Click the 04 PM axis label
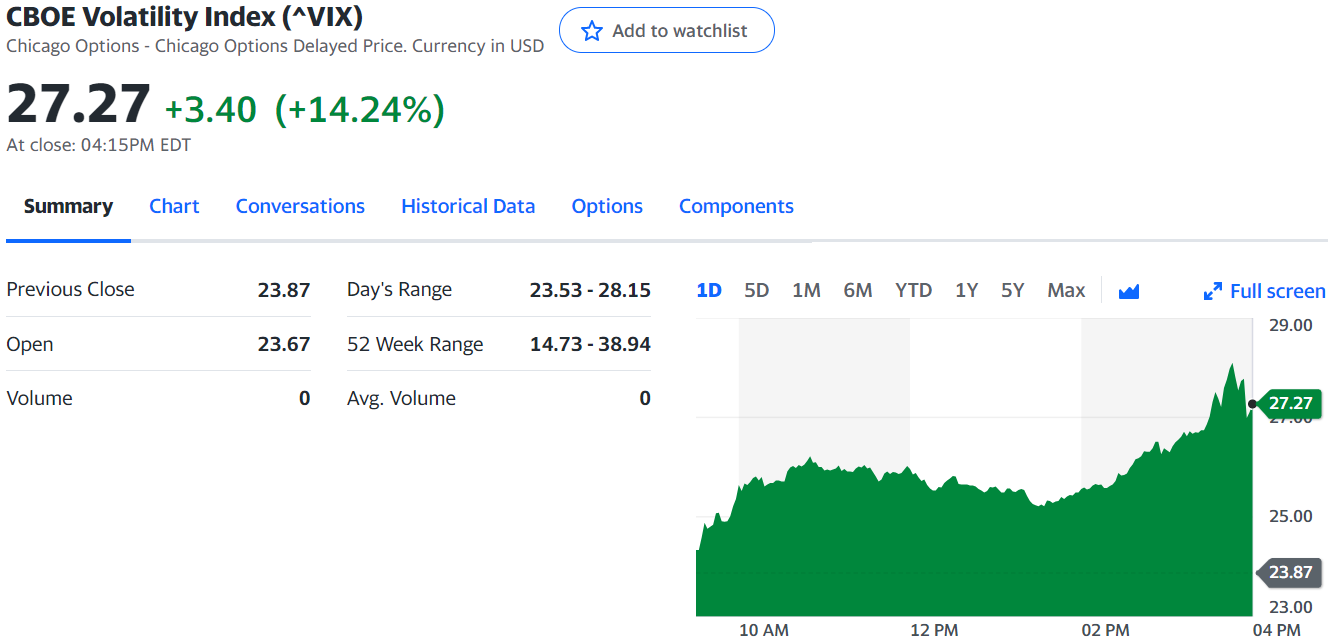 [1276, 630]
